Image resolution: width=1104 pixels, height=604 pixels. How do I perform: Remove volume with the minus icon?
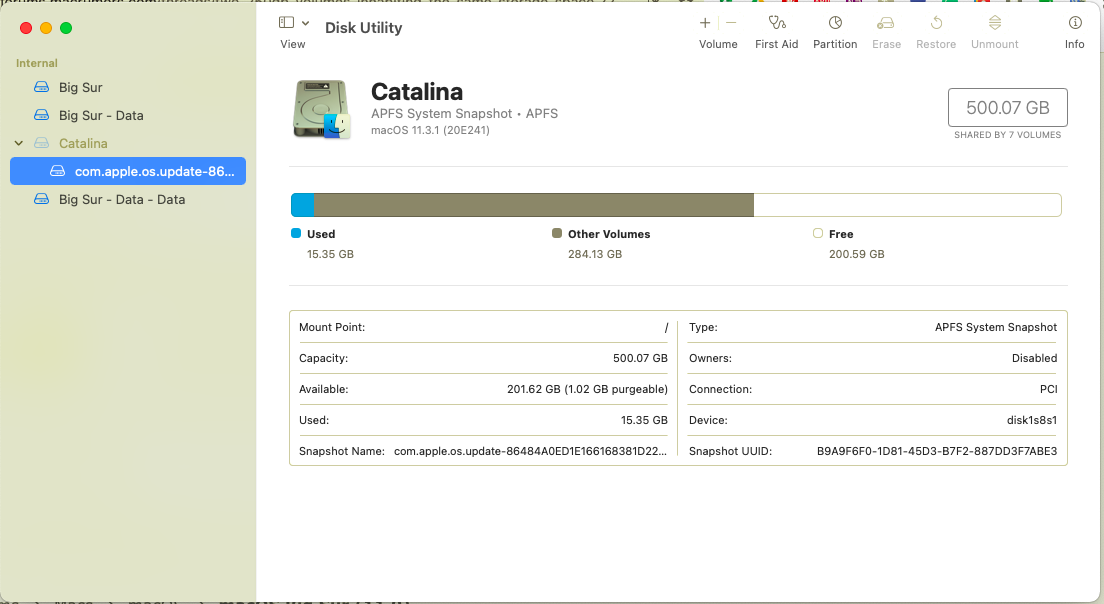(x=731, y=23)
